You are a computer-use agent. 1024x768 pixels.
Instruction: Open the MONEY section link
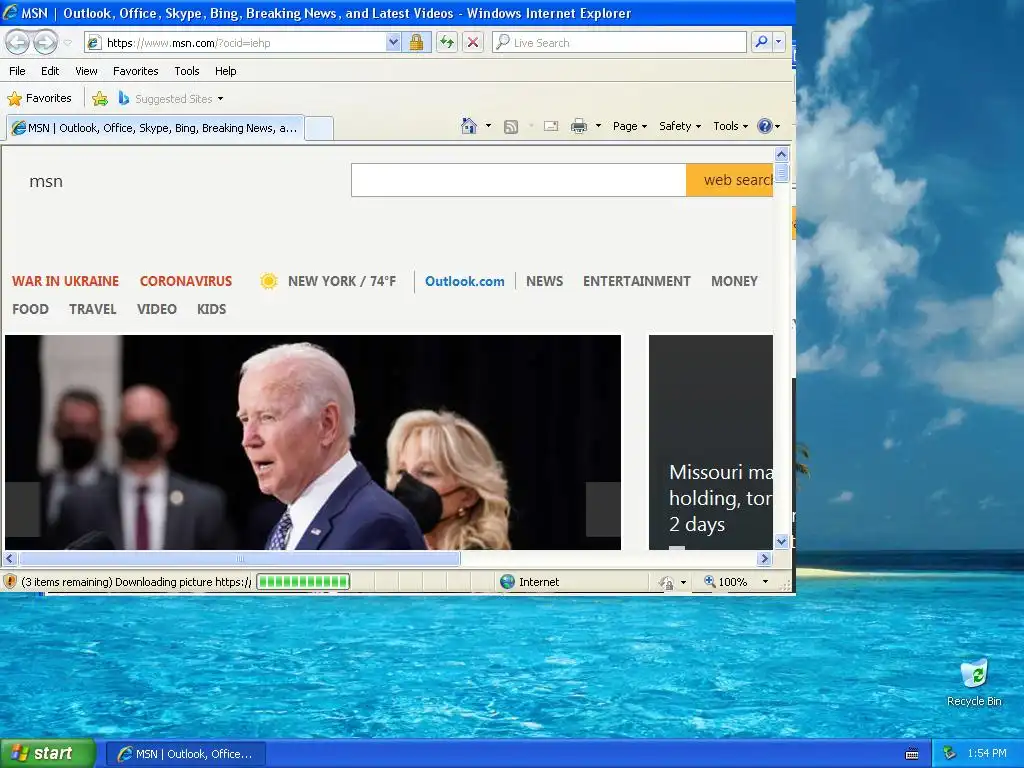click(x=734, y=281)
